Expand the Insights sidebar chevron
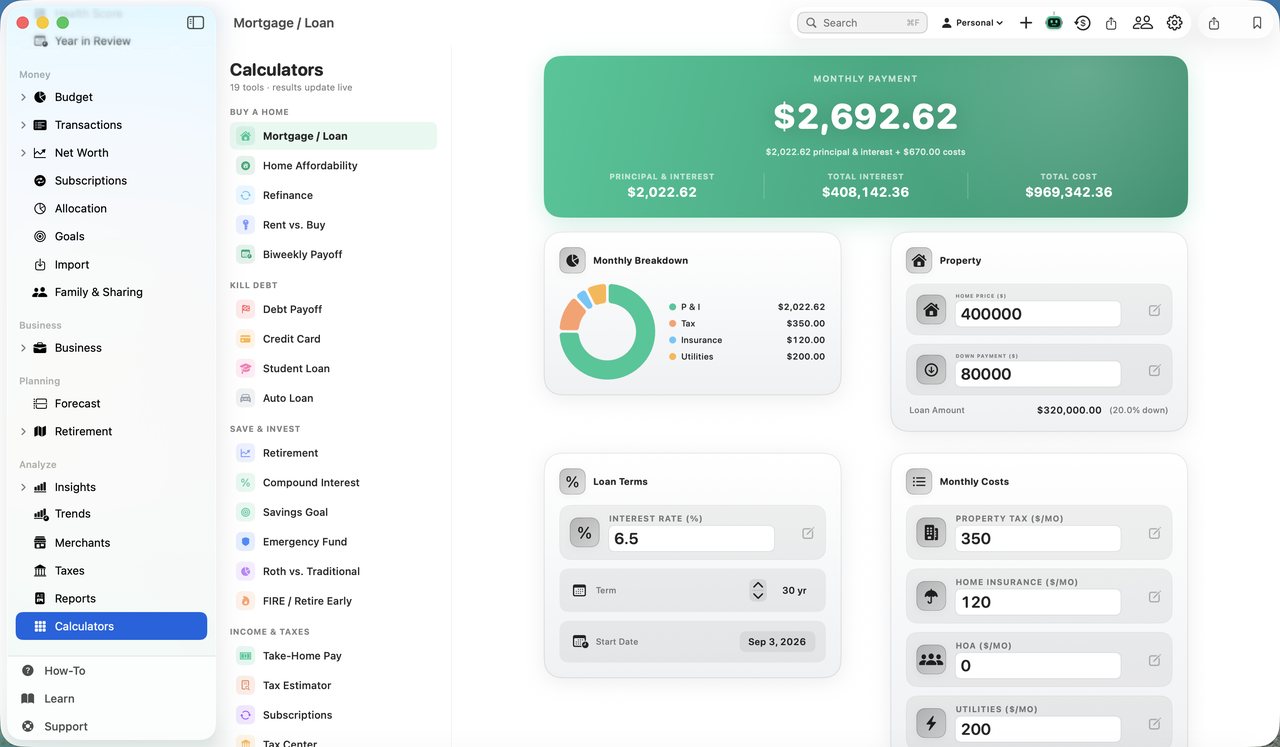Image resolution: width=1280 pixels, height=747 pixels. 23,487
